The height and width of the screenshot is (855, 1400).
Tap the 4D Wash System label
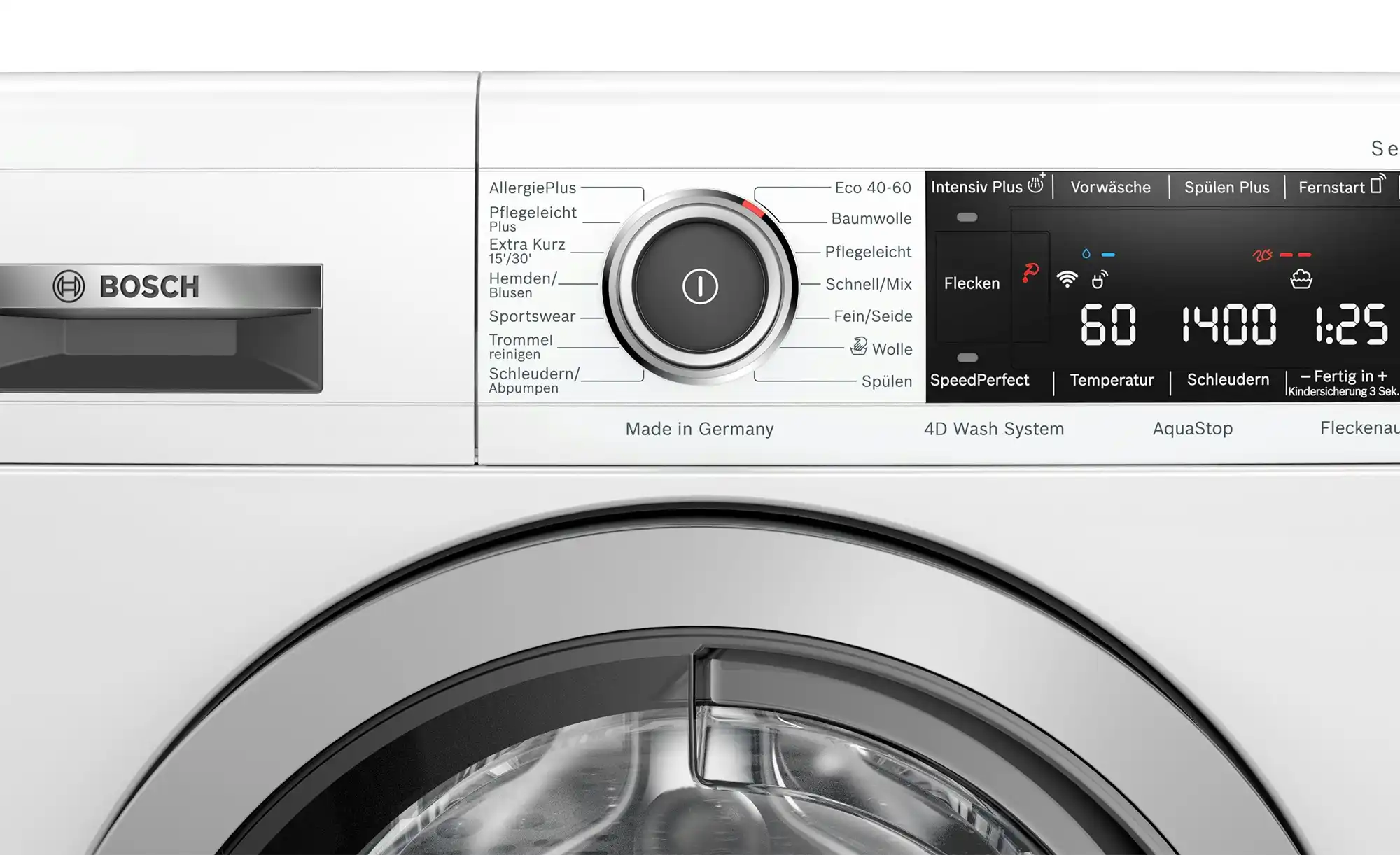[x=994, y=429]
